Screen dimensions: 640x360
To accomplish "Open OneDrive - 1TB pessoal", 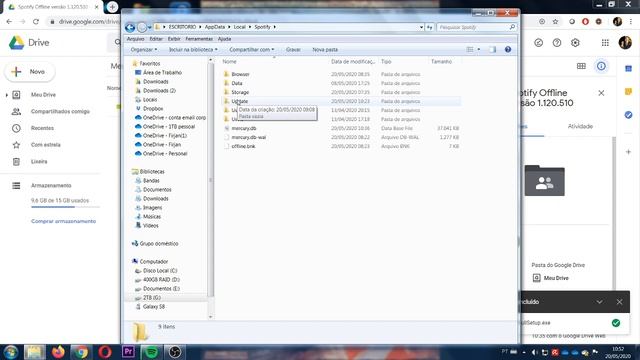I will [x=169, y=127].
